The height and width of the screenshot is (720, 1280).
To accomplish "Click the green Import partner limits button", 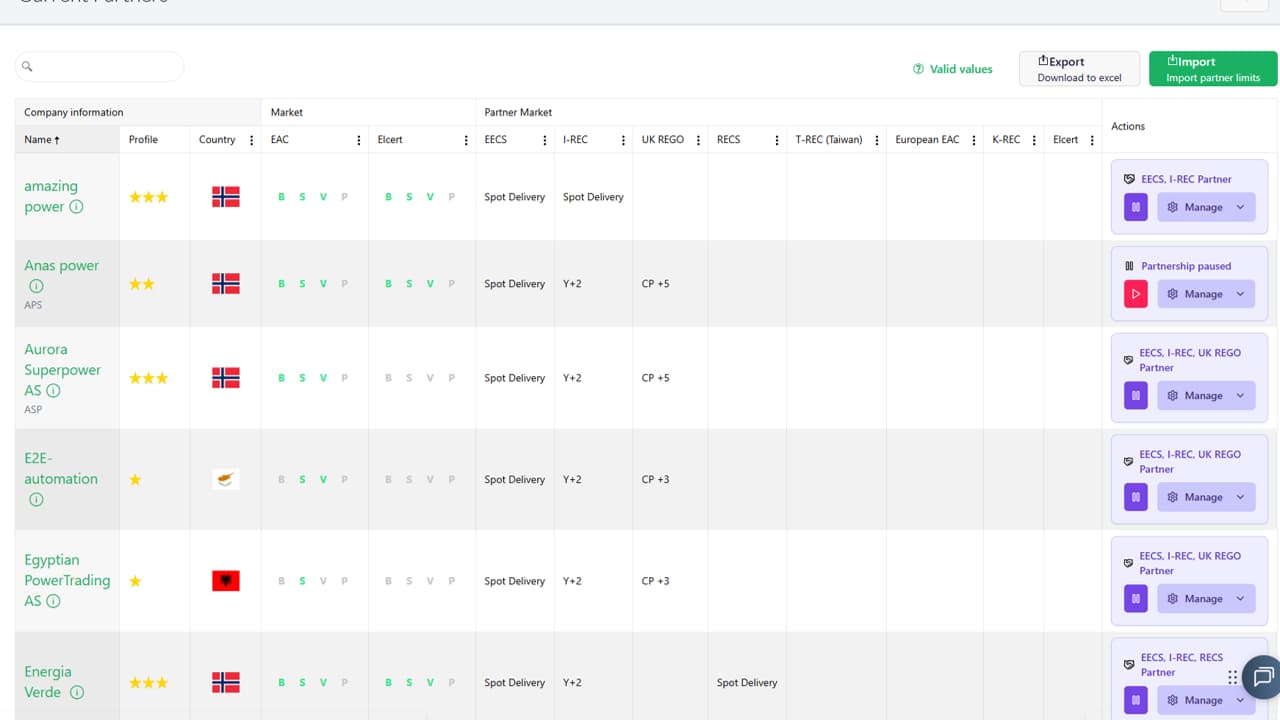I will 1212,69.
